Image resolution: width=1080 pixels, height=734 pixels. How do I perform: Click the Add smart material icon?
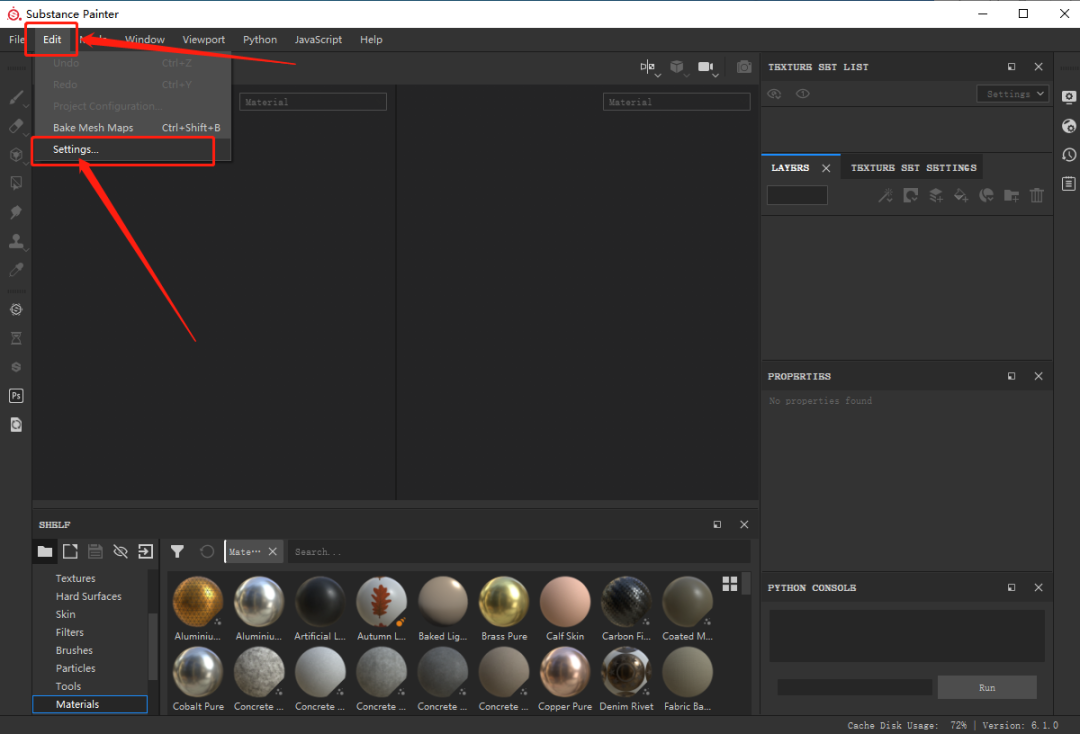[x=986, y=196]
